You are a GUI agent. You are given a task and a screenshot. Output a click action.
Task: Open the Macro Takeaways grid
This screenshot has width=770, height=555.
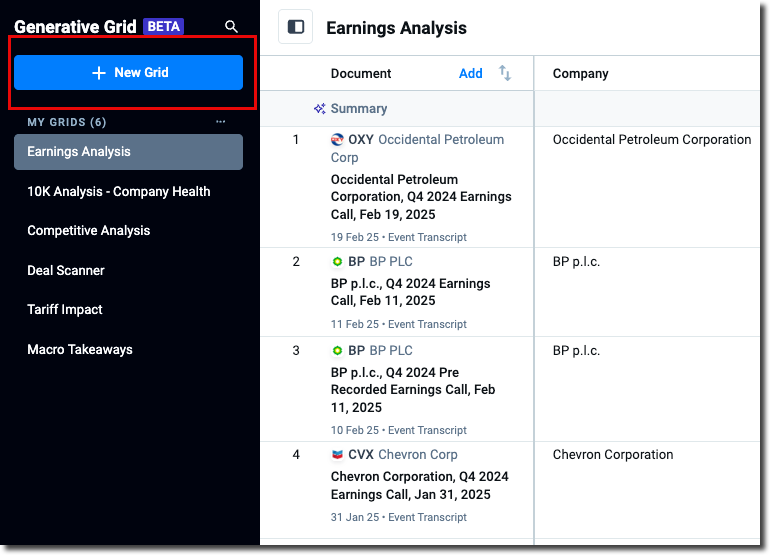[80, 350]
